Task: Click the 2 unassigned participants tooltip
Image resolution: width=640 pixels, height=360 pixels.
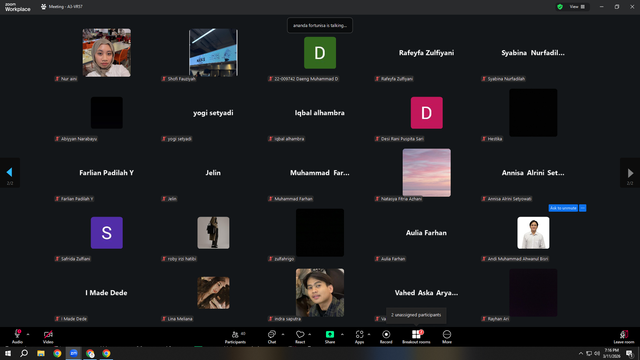Action: [x=416, y=315]
